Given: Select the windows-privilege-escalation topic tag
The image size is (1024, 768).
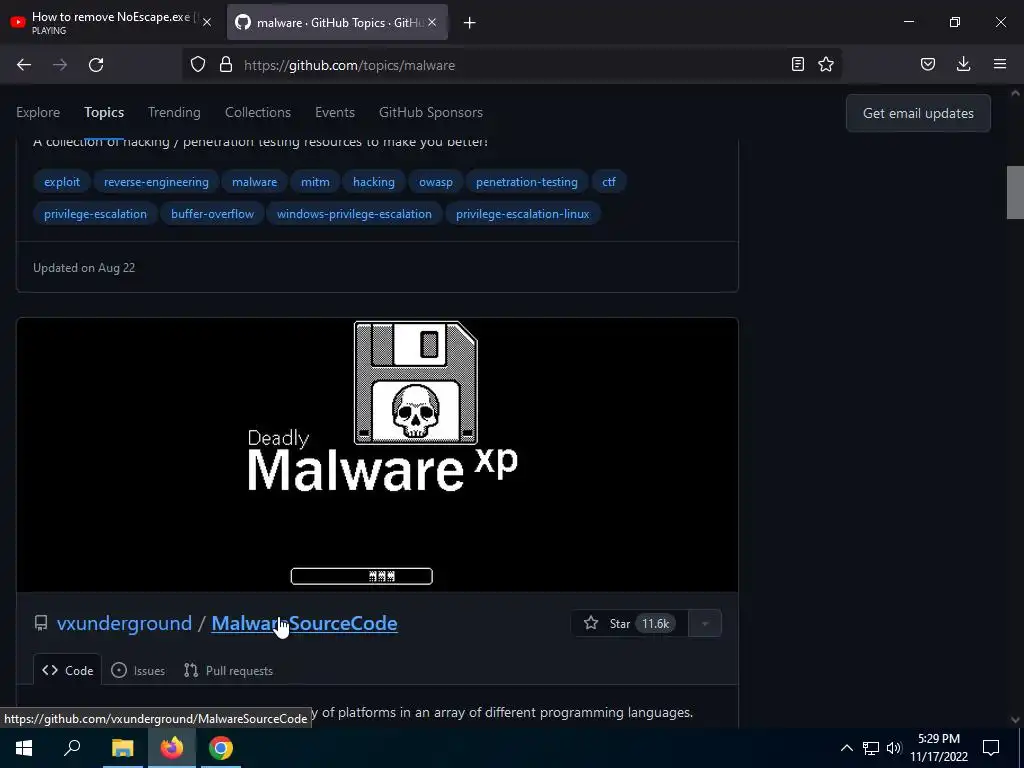Looking at the screenshot, I should (354, 214).
